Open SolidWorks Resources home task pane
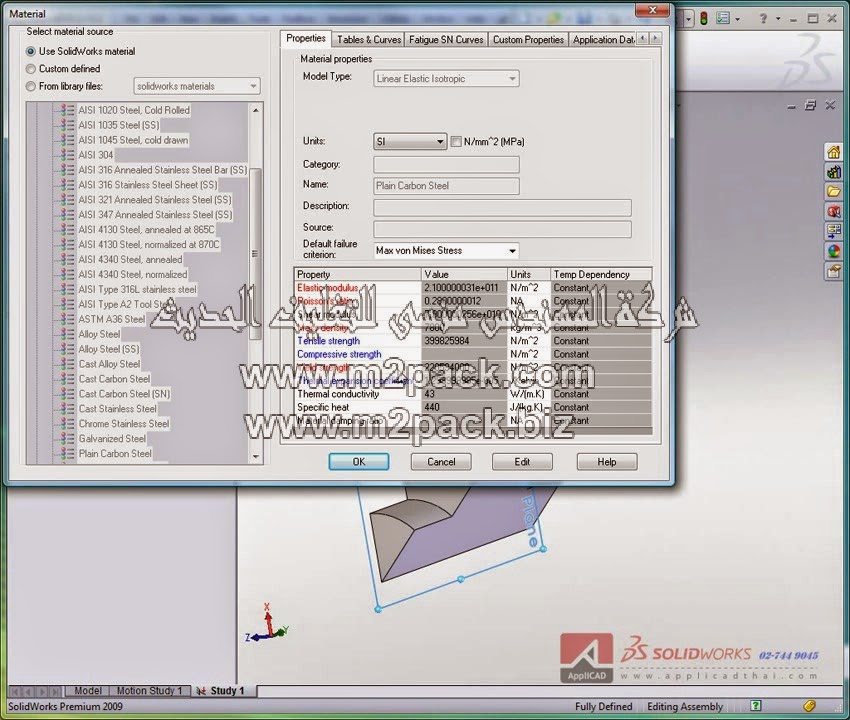 (x=833, y=152)
